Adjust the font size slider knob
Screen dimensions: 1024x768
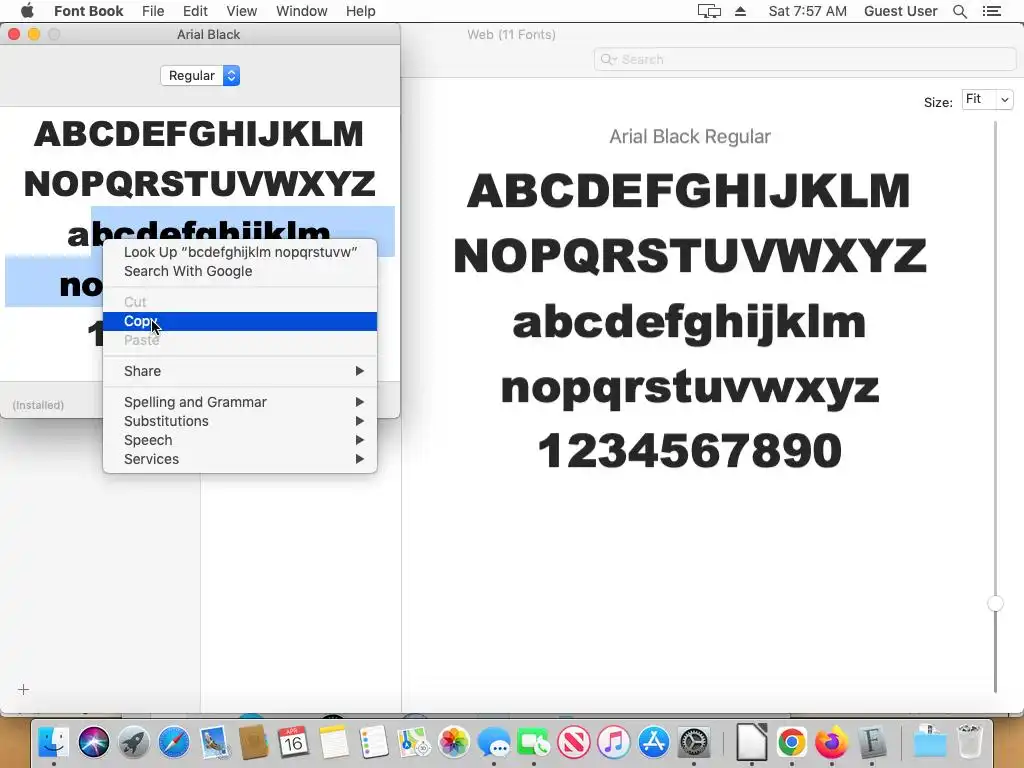[x=995, y=603]
